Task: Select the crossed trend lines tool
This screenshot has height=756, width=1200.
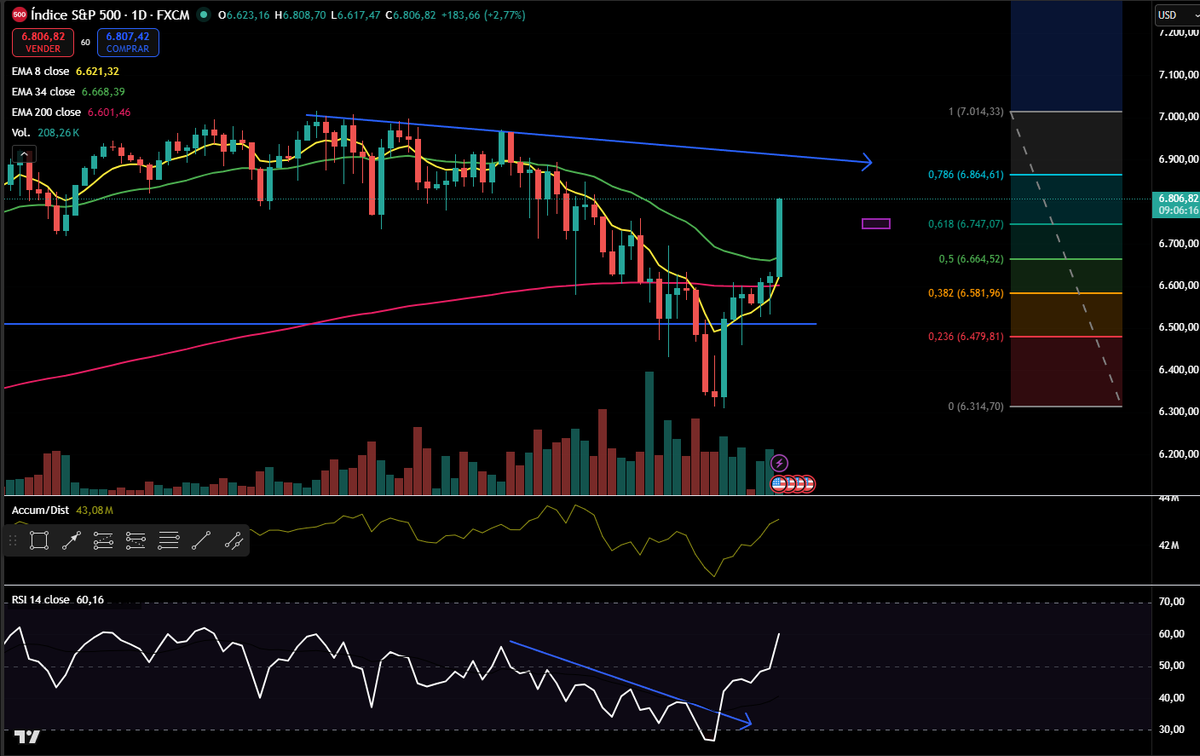Action: (x=233, y=540)
